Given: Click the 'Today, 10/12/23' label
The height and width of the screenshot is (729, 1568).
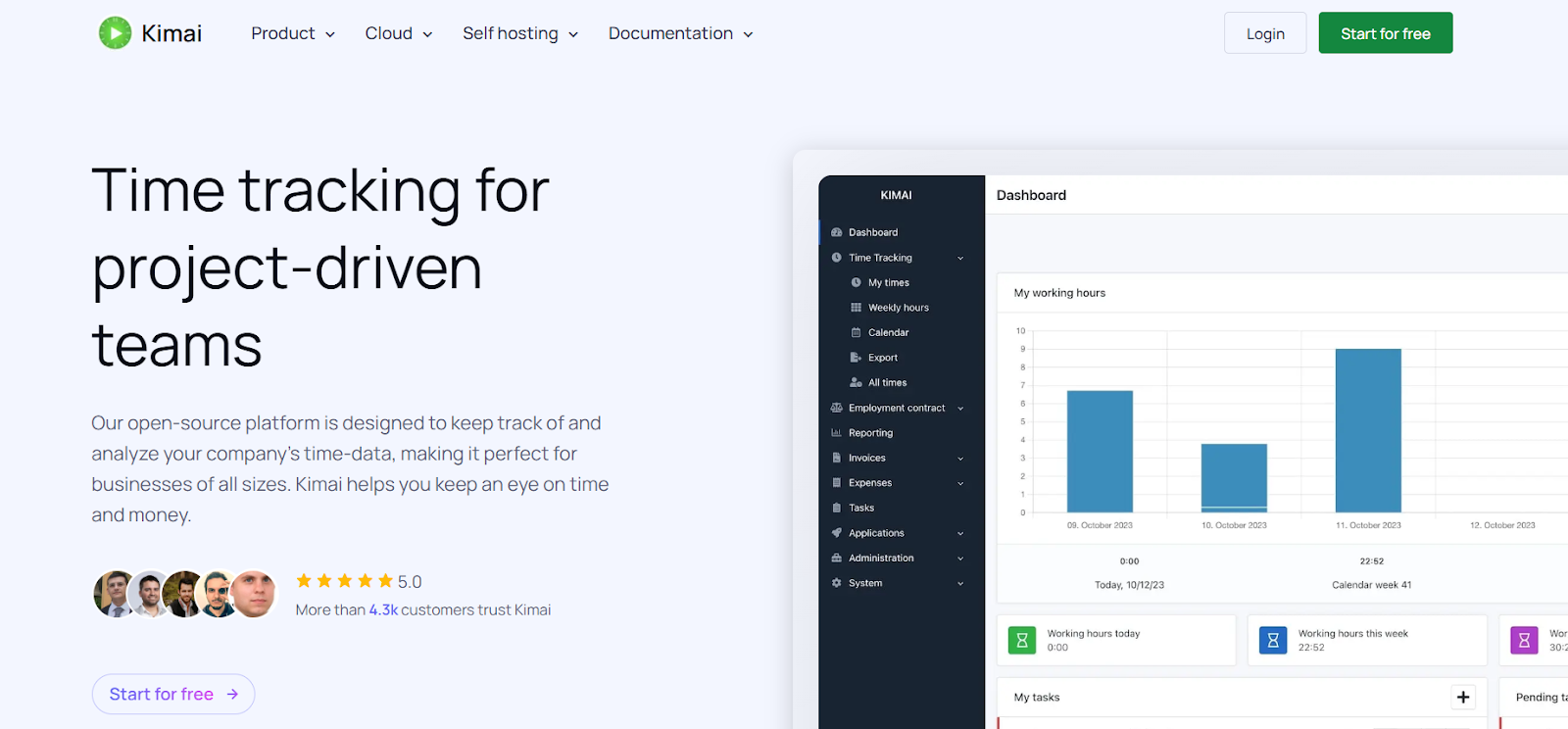Looking at the screenshot, I should (x=1130, y=585).
